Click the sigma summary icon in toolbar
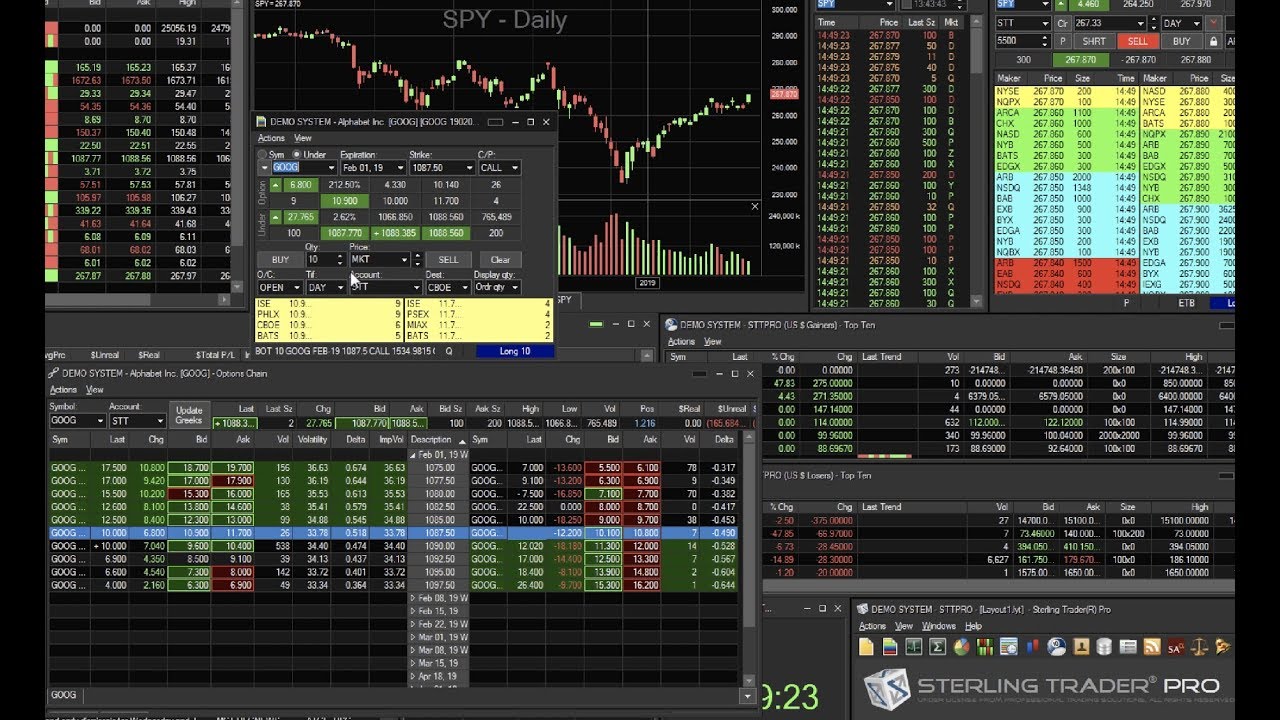This screenshot has height=720, width=1280. pyautogui.click(x=938, y=647)
